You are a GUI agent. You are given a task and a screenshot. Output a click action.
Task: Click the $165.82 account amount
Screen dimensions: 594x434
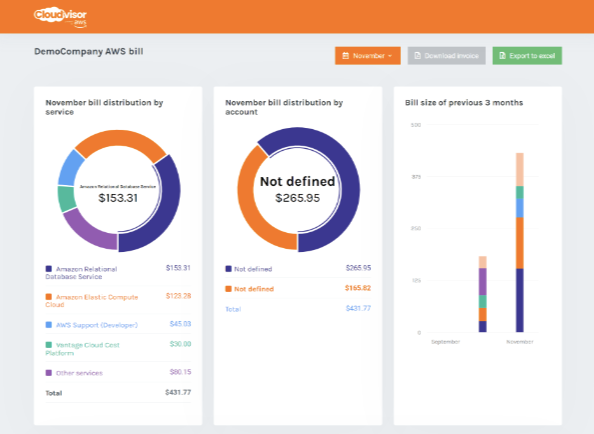click(x=358, y=288)
